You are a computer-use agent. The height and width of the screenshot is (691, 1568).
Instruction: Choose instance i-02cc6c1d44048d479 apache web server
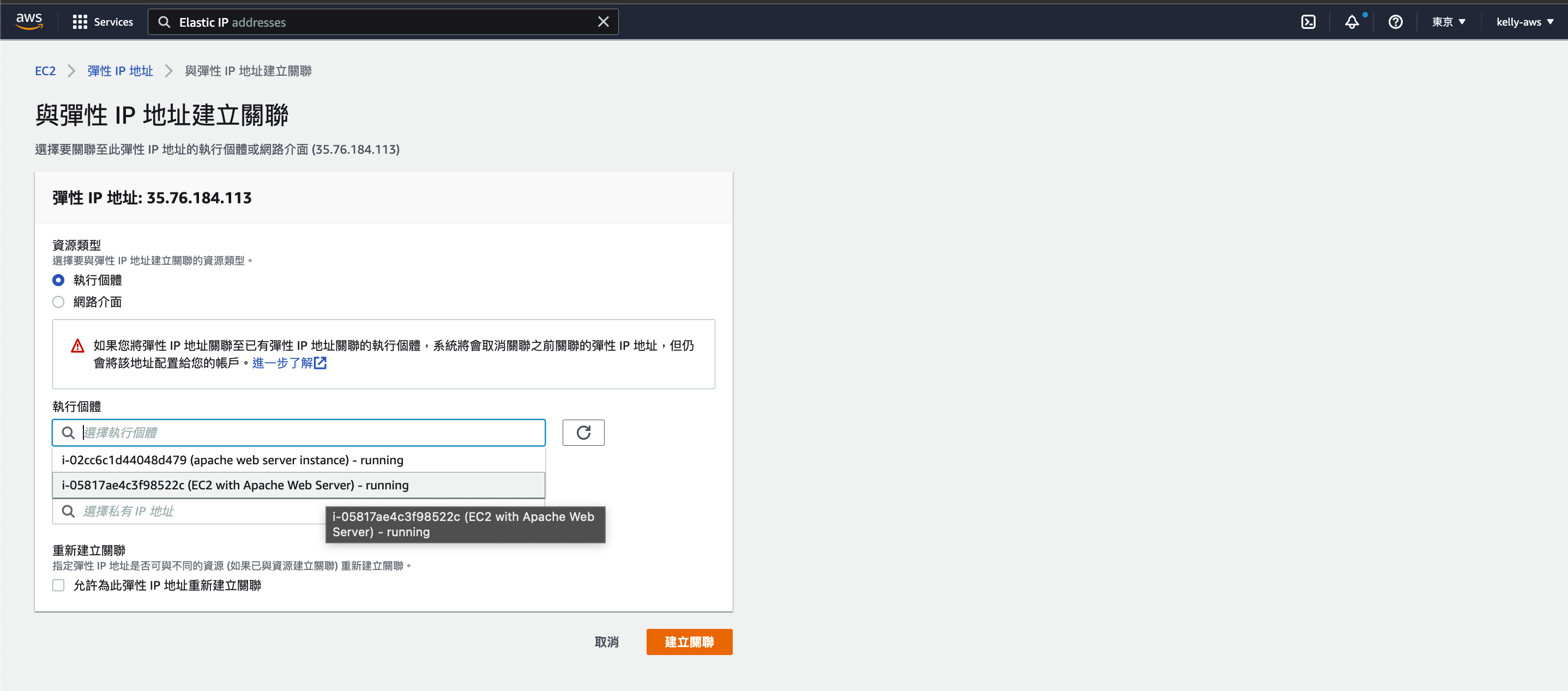pos(298,460)
